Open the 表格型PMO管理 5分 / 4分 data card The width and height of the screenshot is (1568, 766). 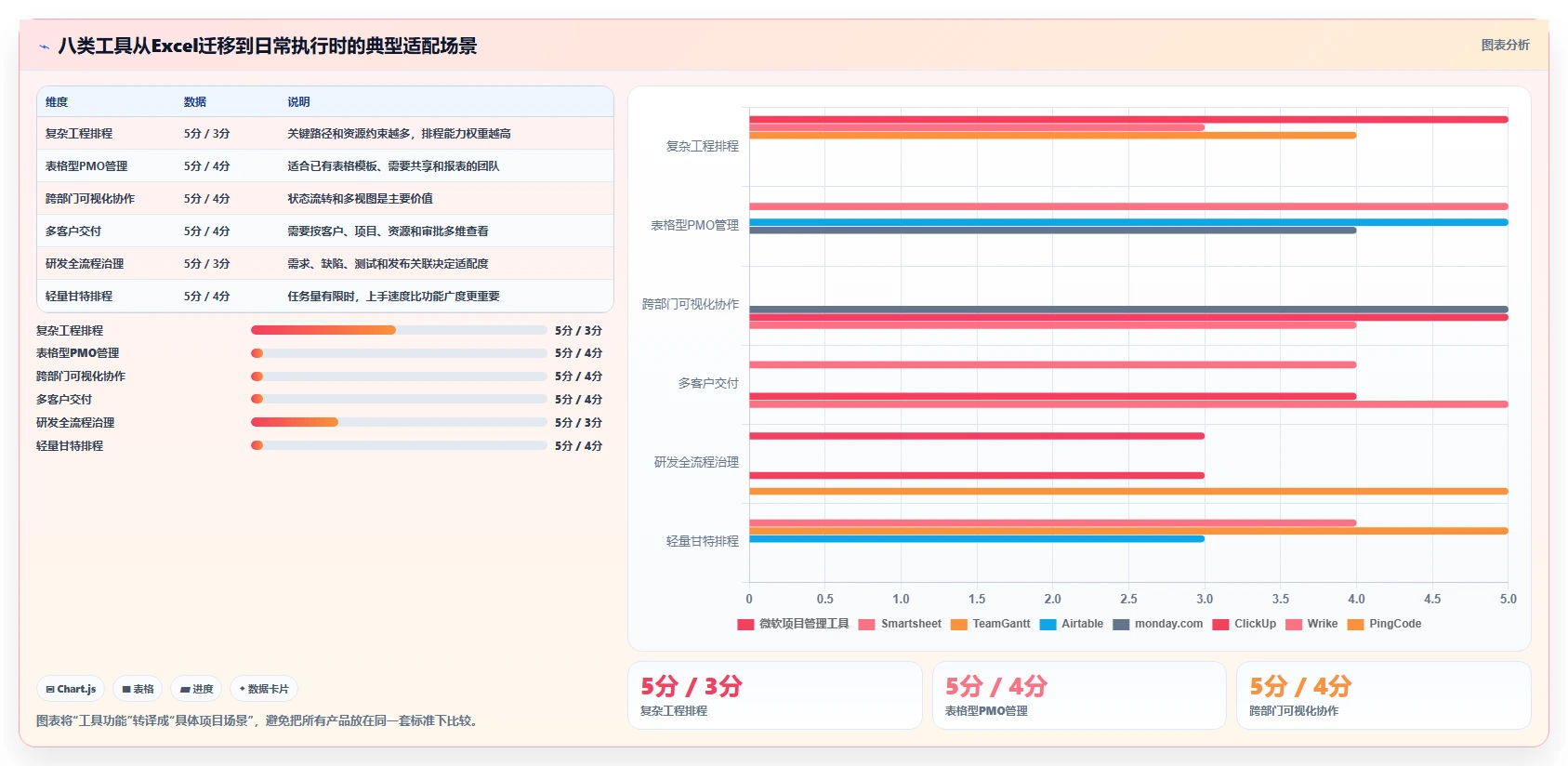point(1079,695)
